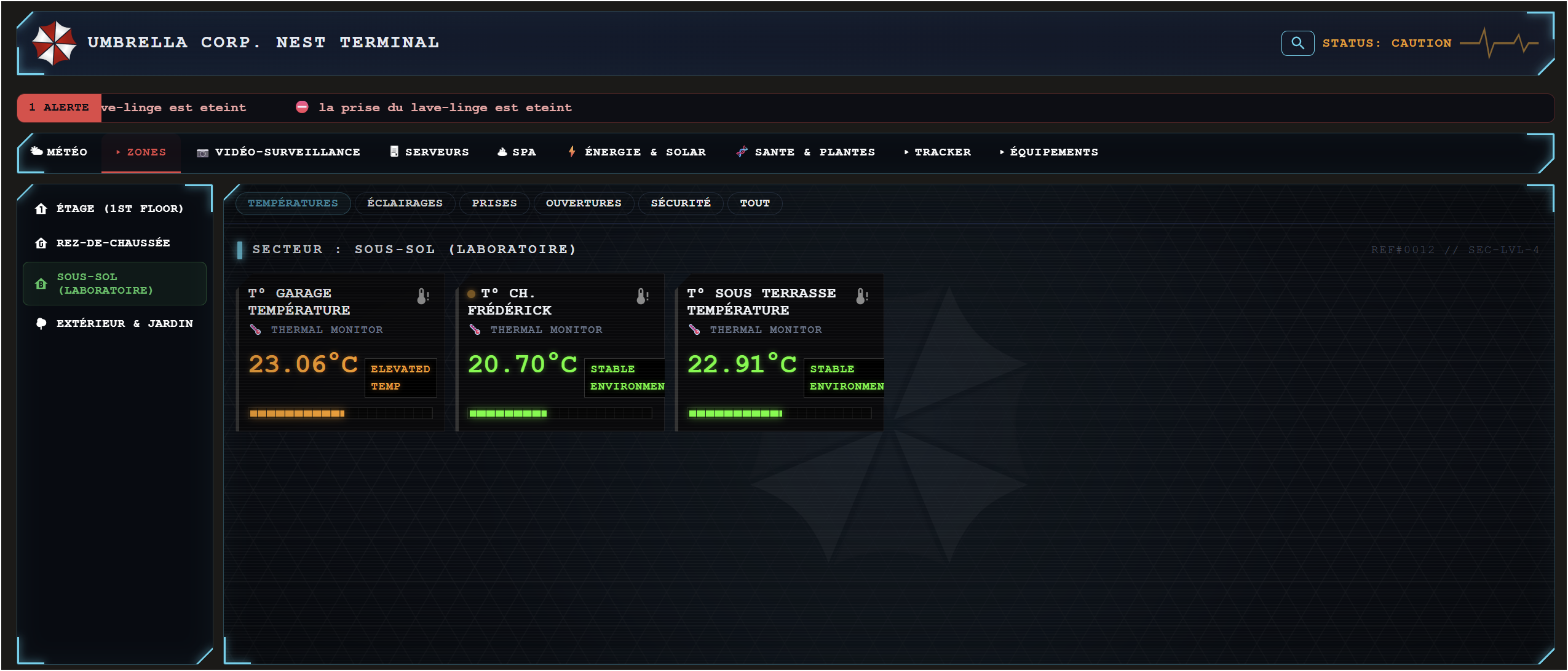Click the Umbrella Corp logo icon
Viewport: 1568px width, 671px height.
(54, 43)
